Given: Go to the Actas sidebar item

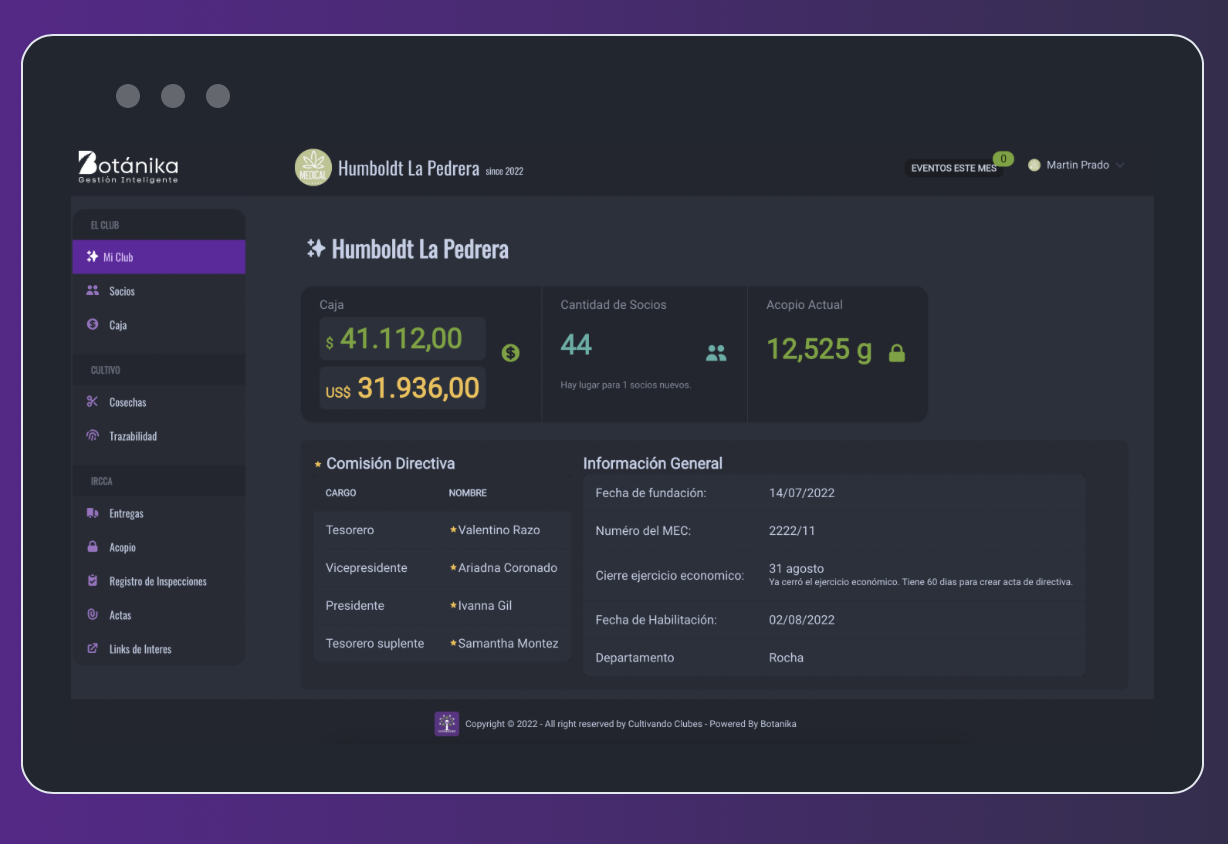Looking at the screenshot, I should point(120,615).
